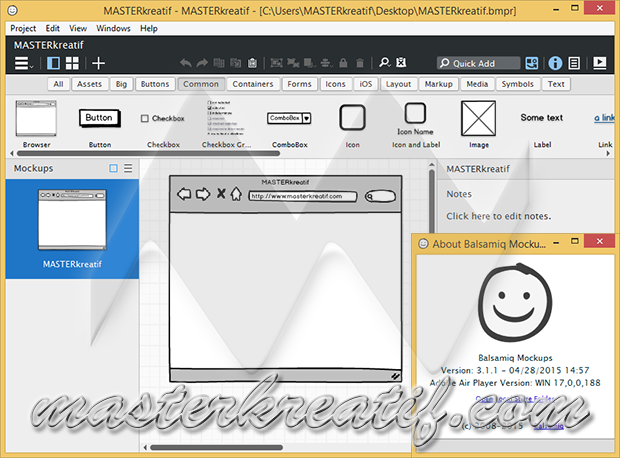Select the Forms library category
The image size is (620, 458).
coord(299,84)
